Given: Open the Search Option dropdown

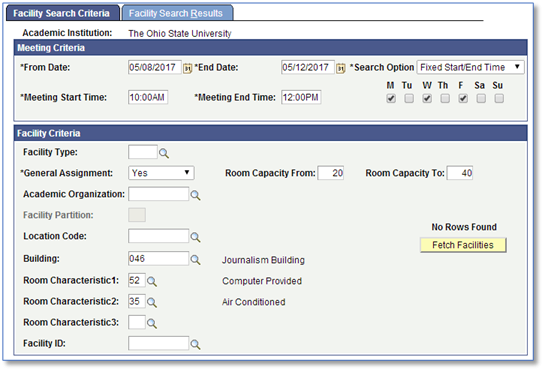Looking at the screenshot, I should pos(470,67).
